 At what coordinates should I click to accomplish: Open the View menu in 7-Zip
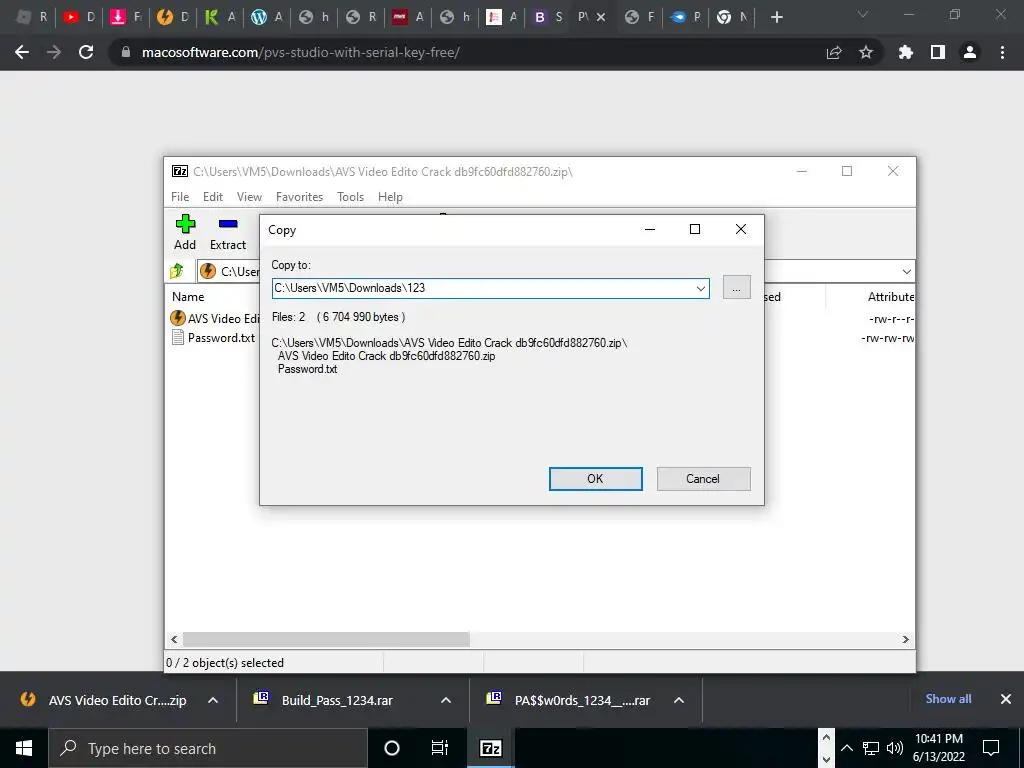point(249,197)
